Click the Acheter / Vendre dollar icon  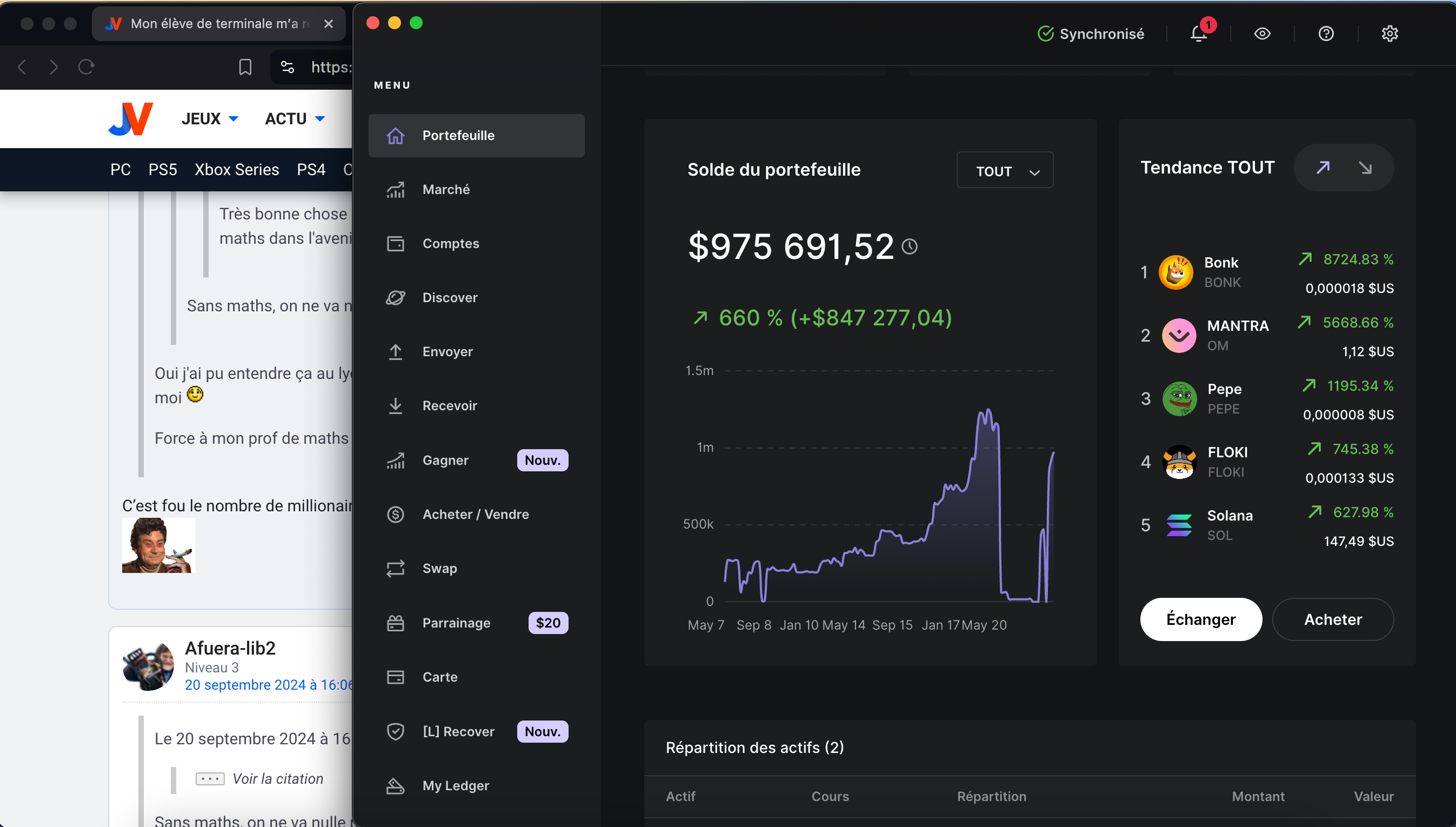tap(396, 515)
